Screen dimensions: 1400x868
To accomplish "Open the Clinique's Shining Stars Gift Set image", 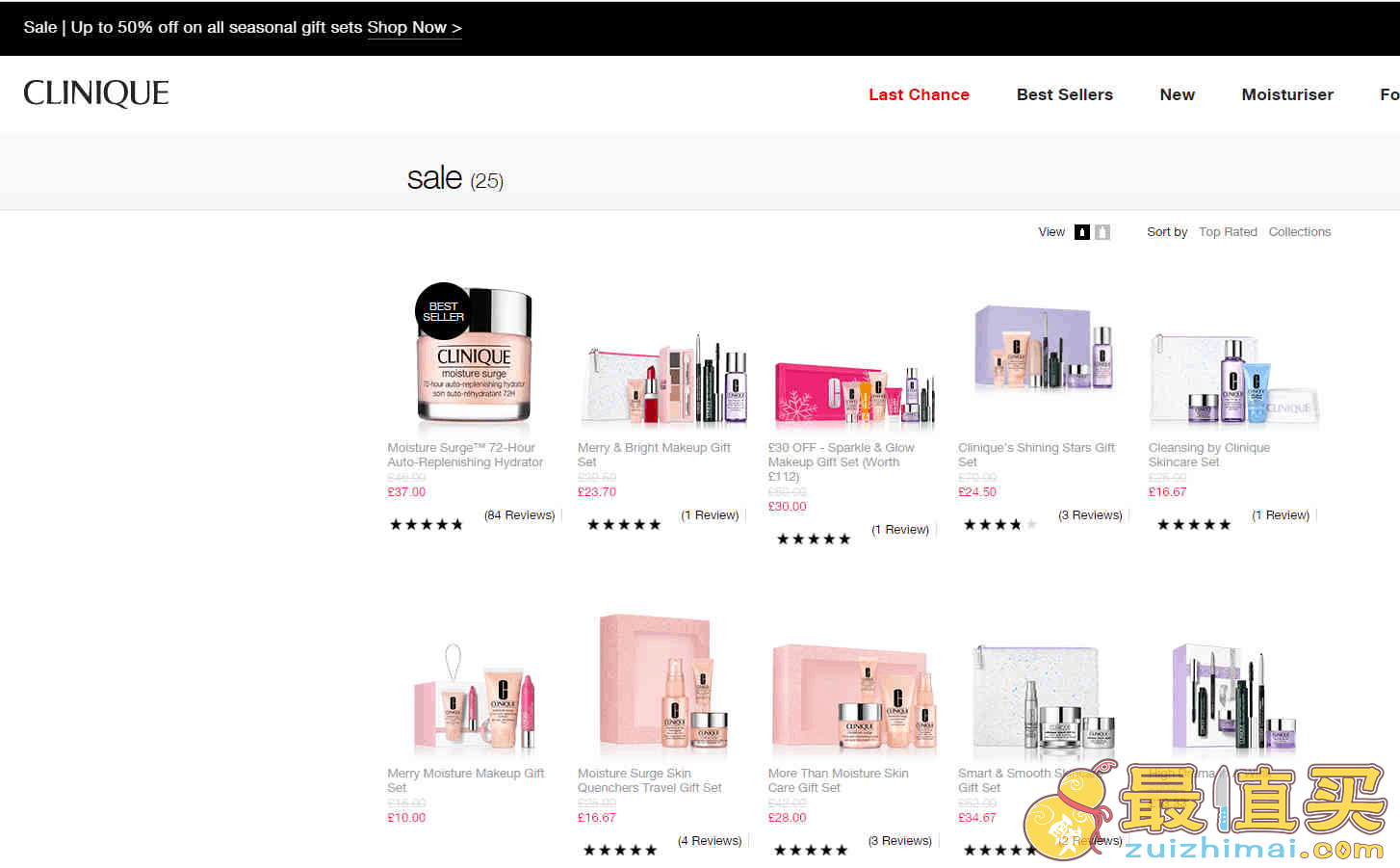I will point(1044,348).
